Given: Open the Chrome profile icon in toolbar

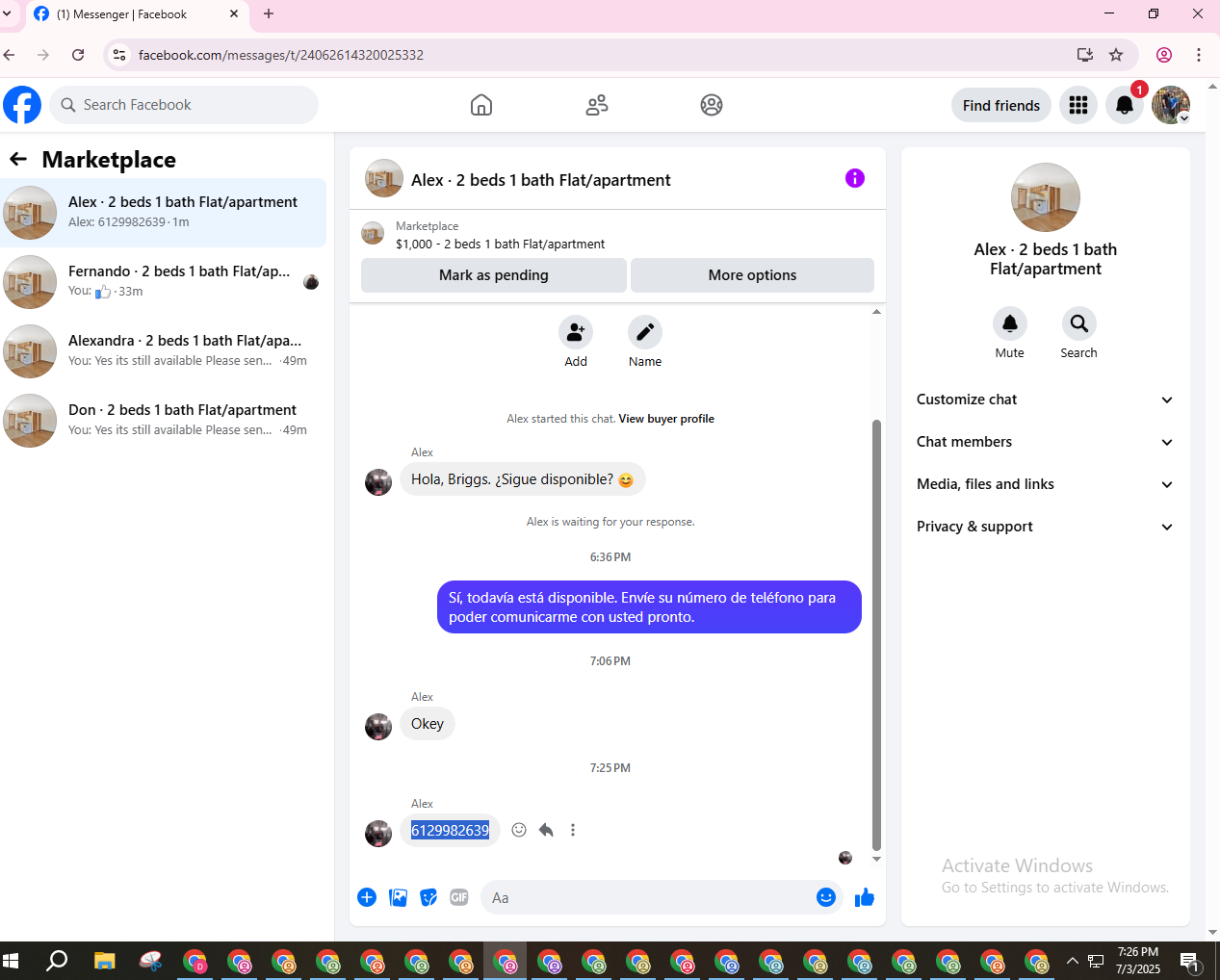Looking at the screenshot, I should click(1164, 55).
